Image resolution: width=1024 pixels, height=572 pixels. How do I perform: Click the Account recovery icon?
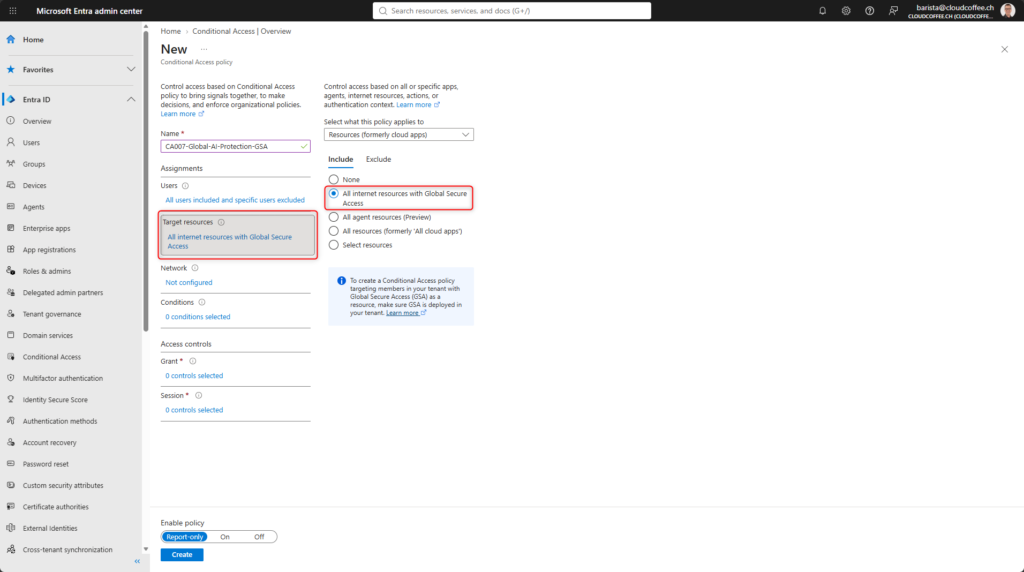(x=10, y=442)
